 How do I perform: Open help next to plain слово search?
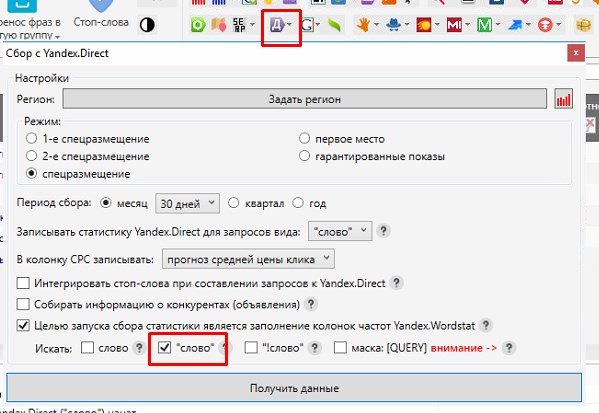click(x=139, y=348)
